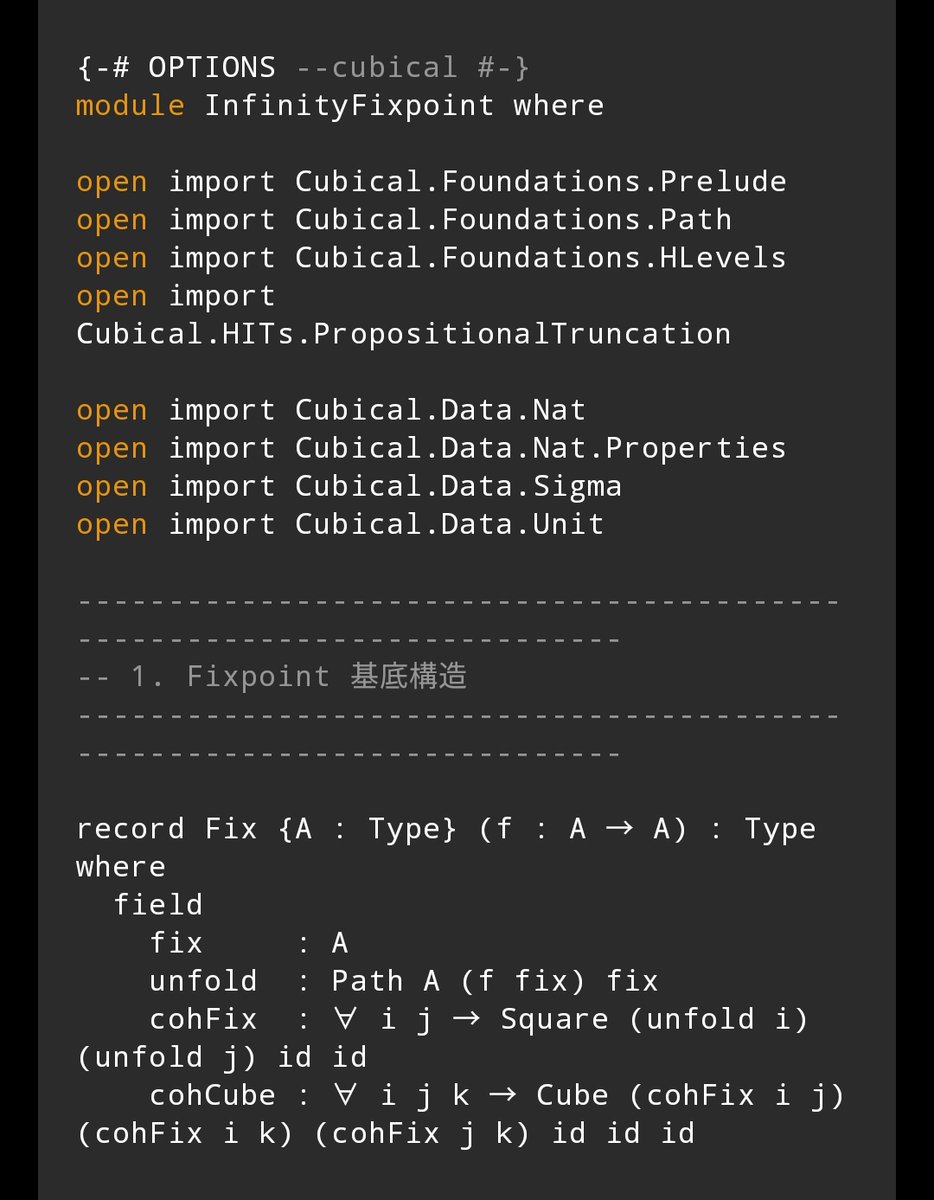Click the Cubical.Data.Unit import
The width and height of the screenshot is (934, 1200).
click(449, 524)
